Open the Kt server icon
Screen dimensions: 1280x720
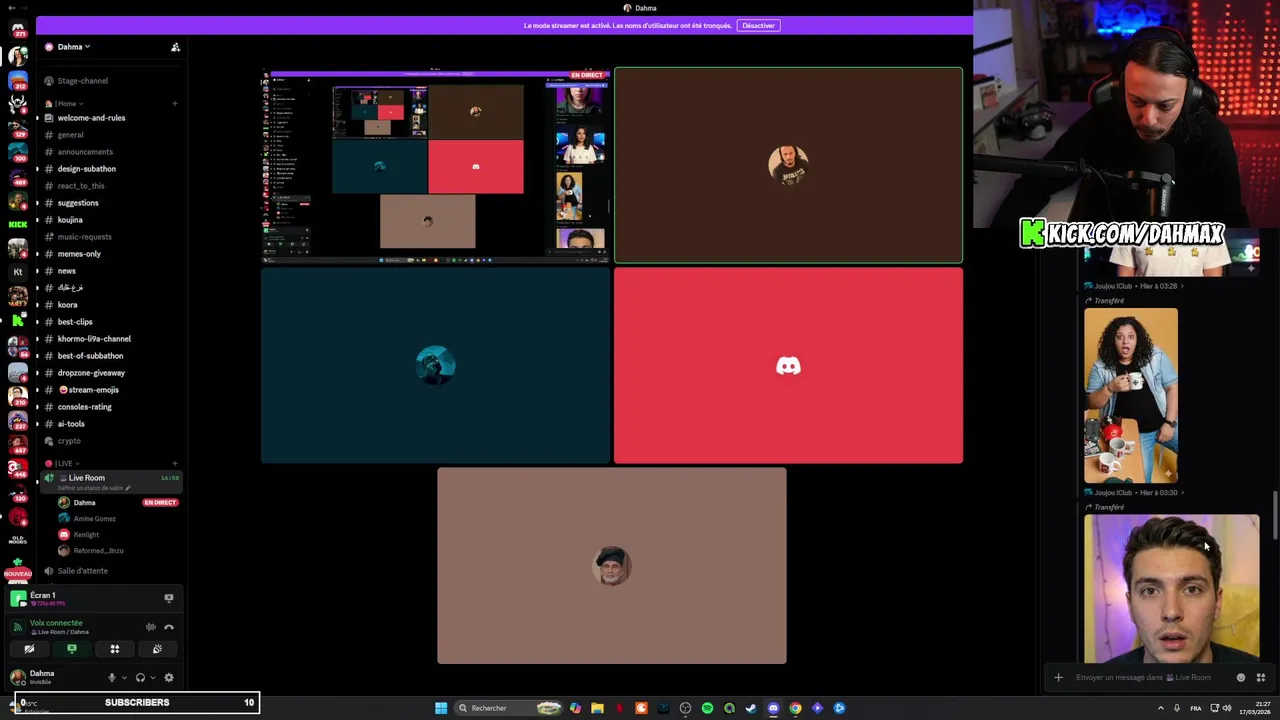(x=17, y=271)
